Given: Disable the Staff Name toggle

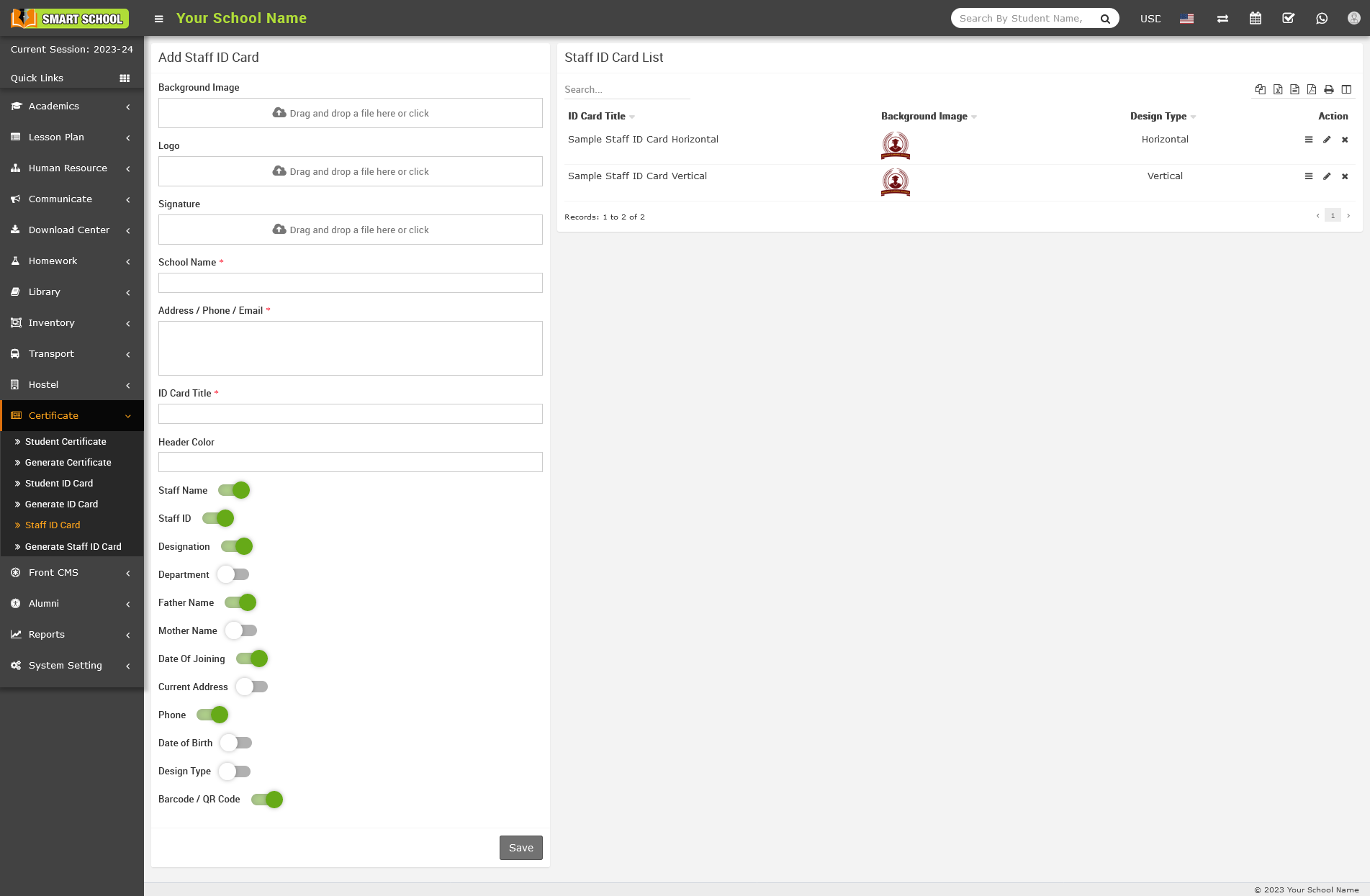Looking at the screenshot, I should pos(234,490).
